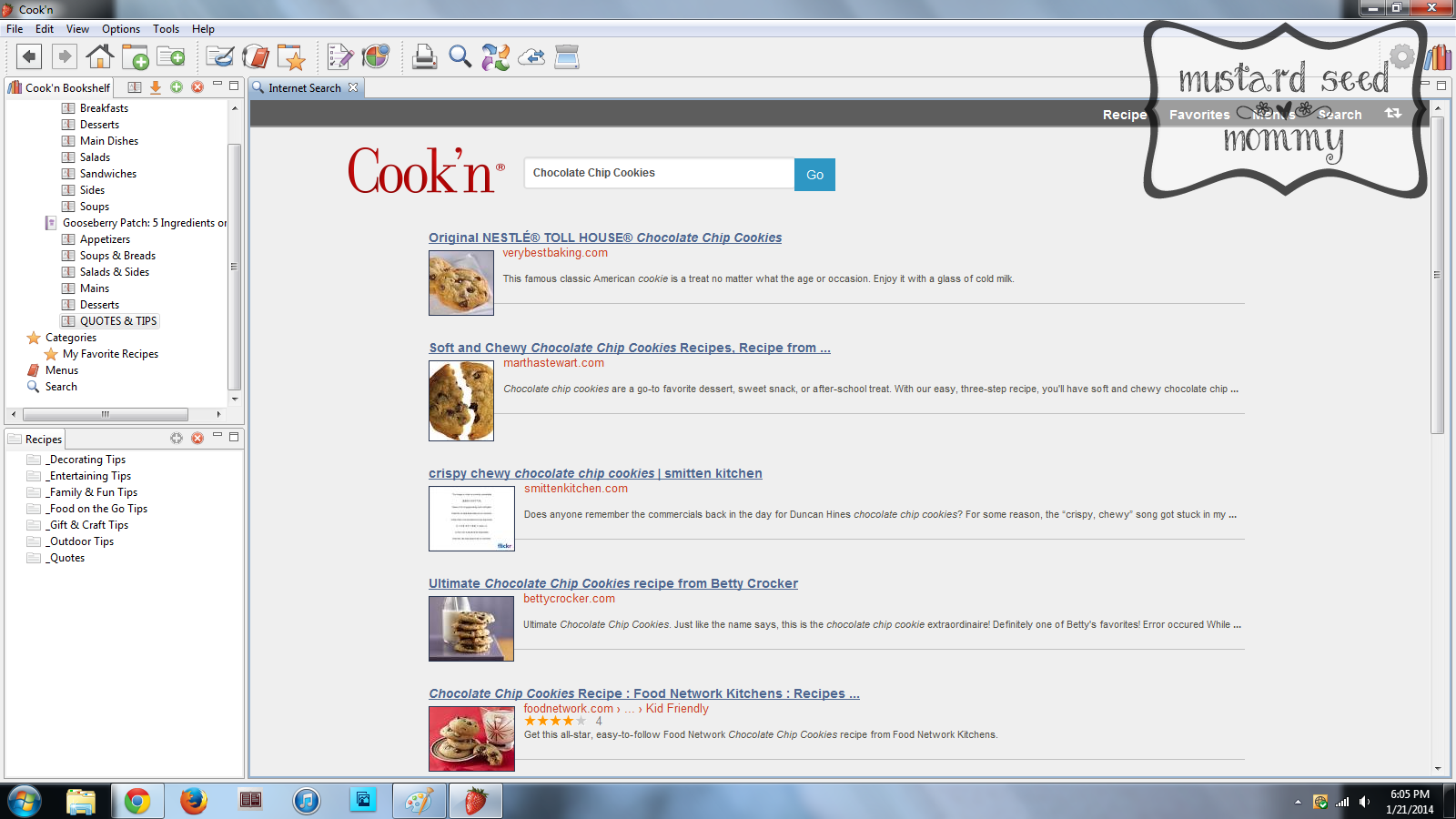
Task: Click the first folder-with-plus toolbar icon
Action: (136, 57)
